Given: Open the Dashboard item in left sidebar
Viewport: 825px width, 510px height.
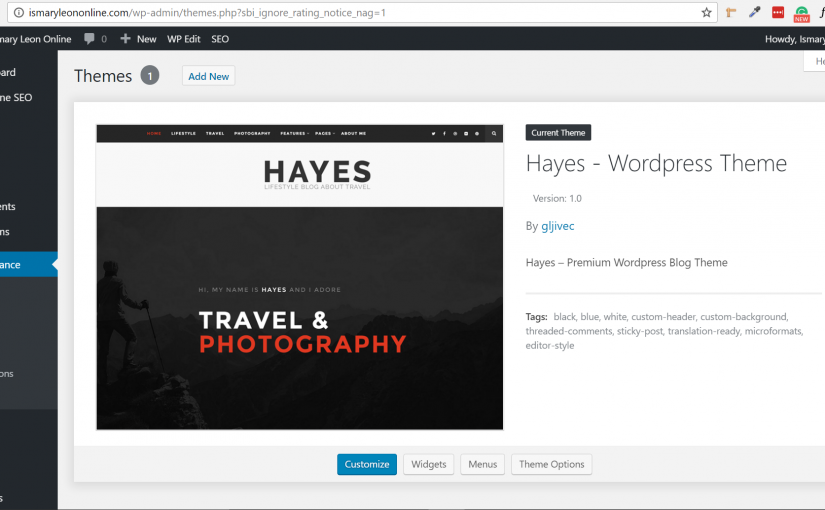Looking at the screenshot, I should pyautogui.click(x=28, y=72).
